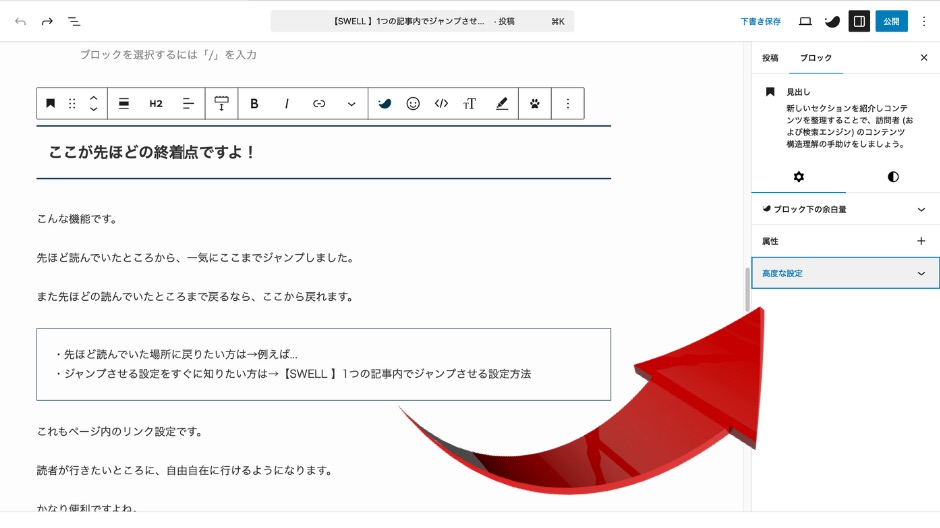The height and width of the screenshot is (528, 940).
Task: Switch to the ブロック tab
Action: click(x=816, y=58)
